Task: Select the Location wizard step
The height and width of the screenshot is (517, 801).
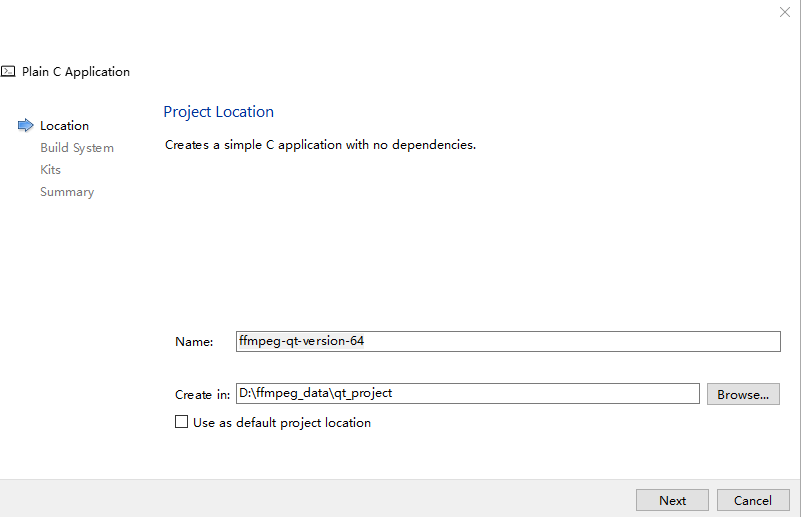Action: 64,126
